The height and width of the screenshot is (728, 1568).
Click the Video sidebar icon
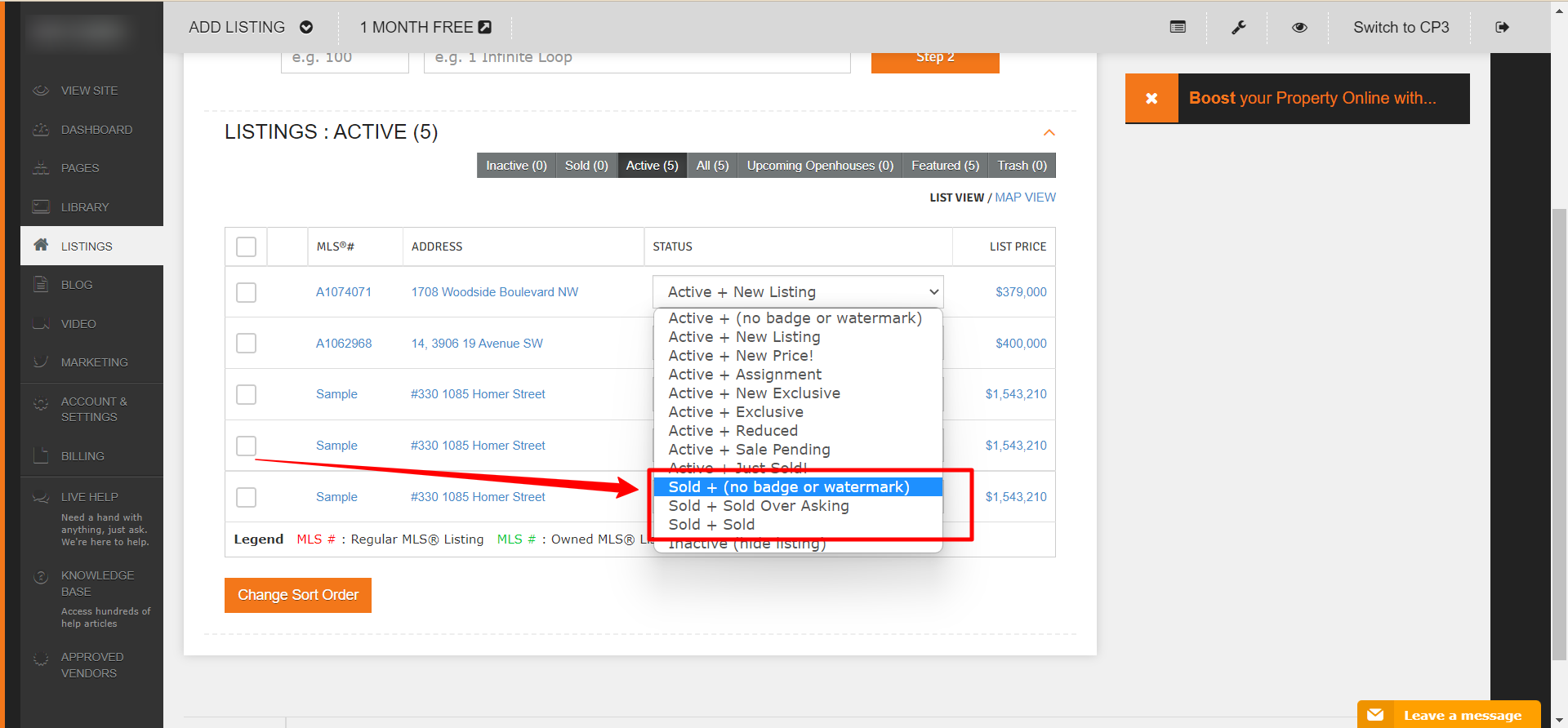41,324
